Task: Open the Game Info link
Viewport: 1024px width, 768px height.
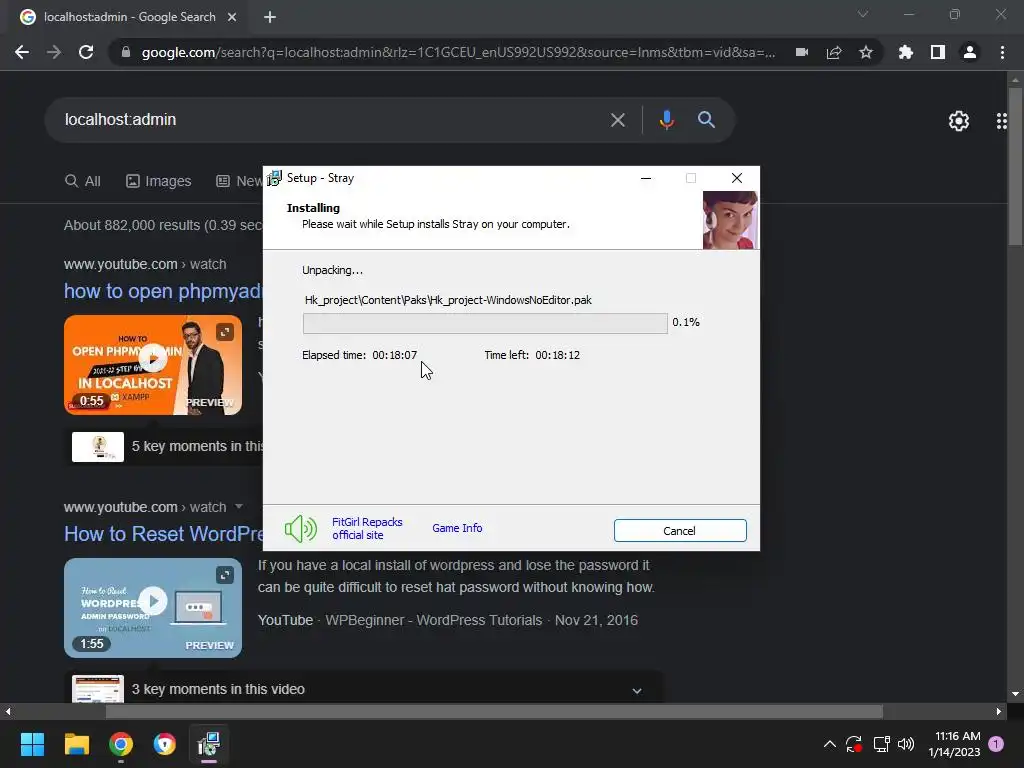Action: pyautogui.click(x=457, y=528)
